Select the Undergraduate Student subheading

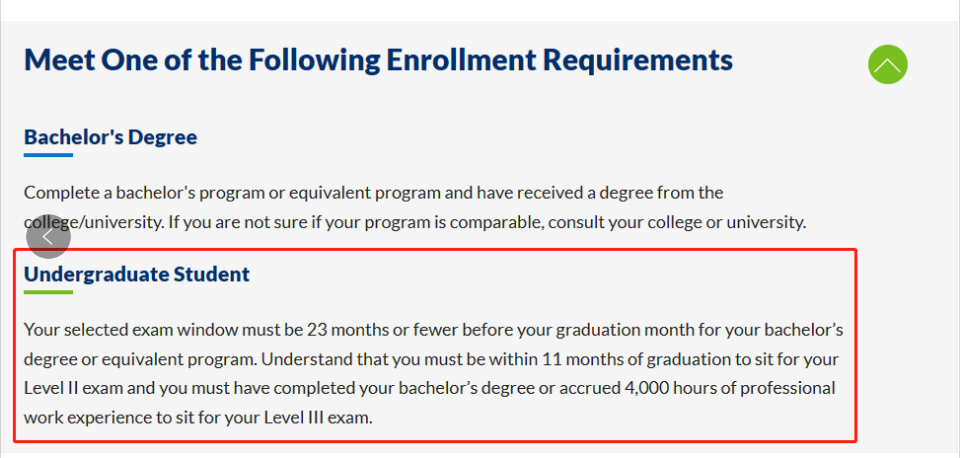pos(137,274)
